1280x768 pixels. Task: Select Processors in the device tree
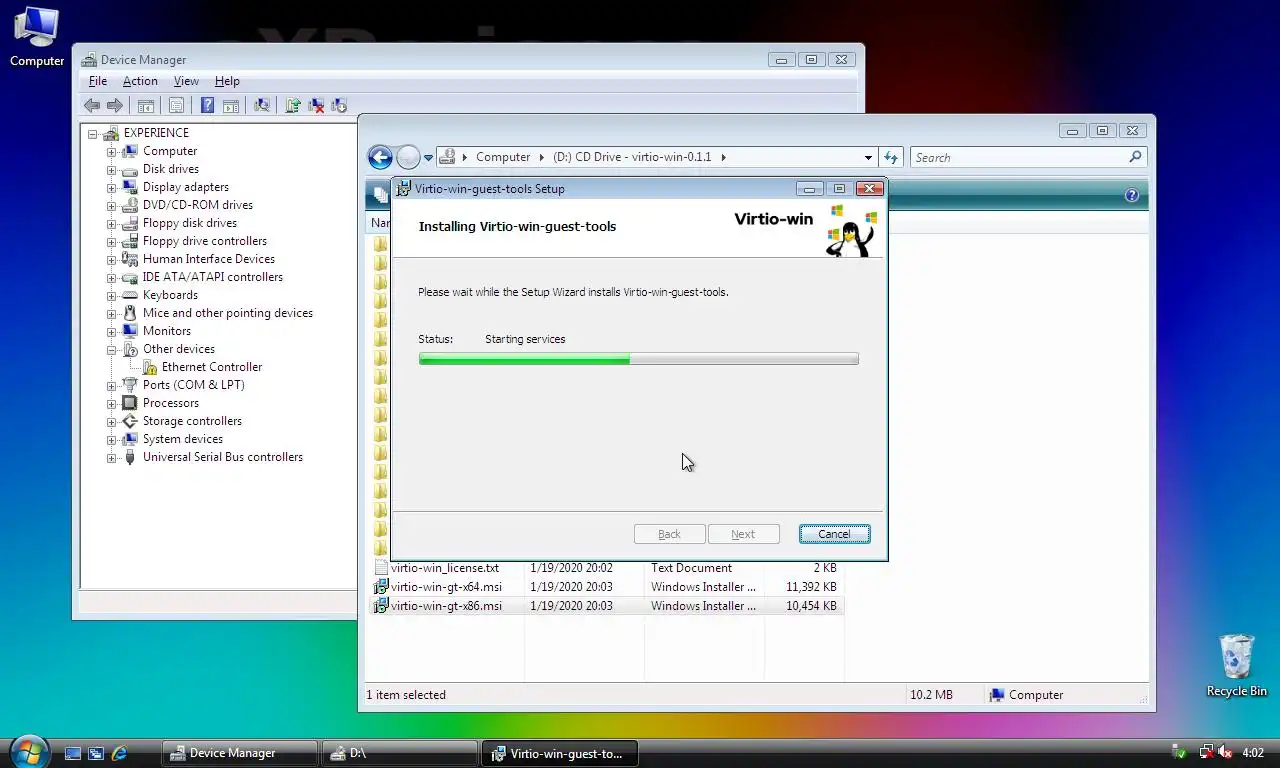[171, 403]
